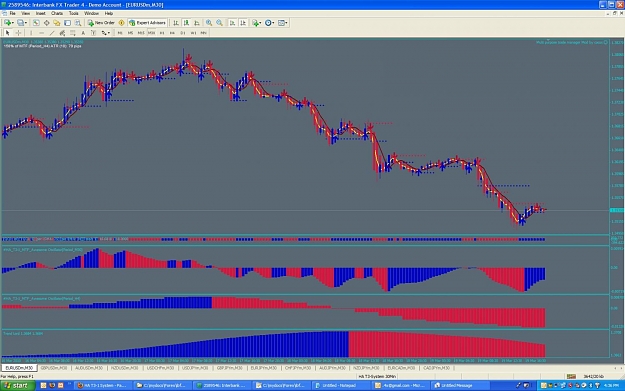The width and height of the screenshot is (625, 391).
Task: Open the Periods clock icon
Action: pyautogui.click(x=268, y=23)
